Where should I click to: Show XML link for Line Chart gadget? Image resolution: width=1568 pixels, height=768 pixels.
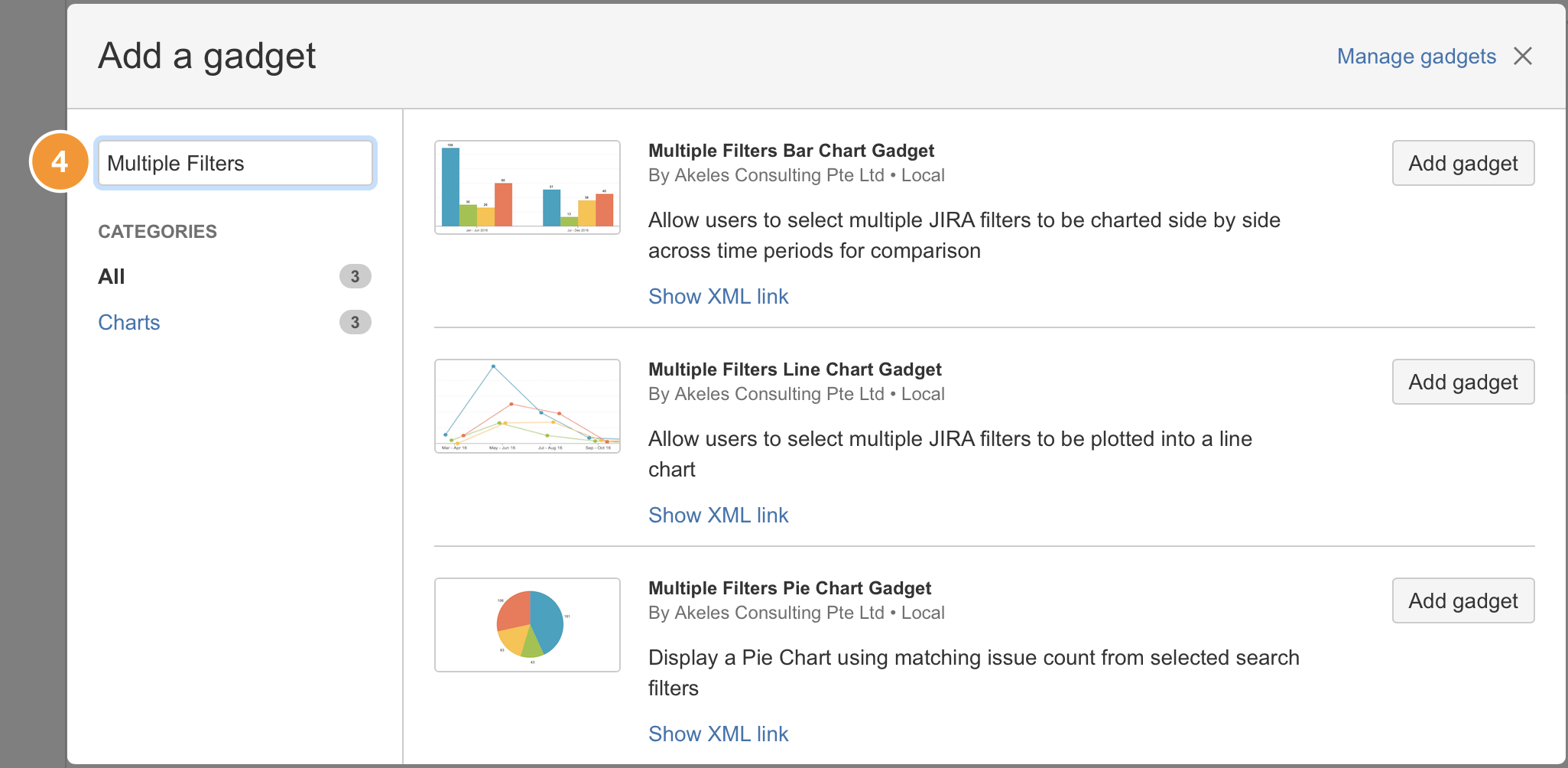pos(718,515)
